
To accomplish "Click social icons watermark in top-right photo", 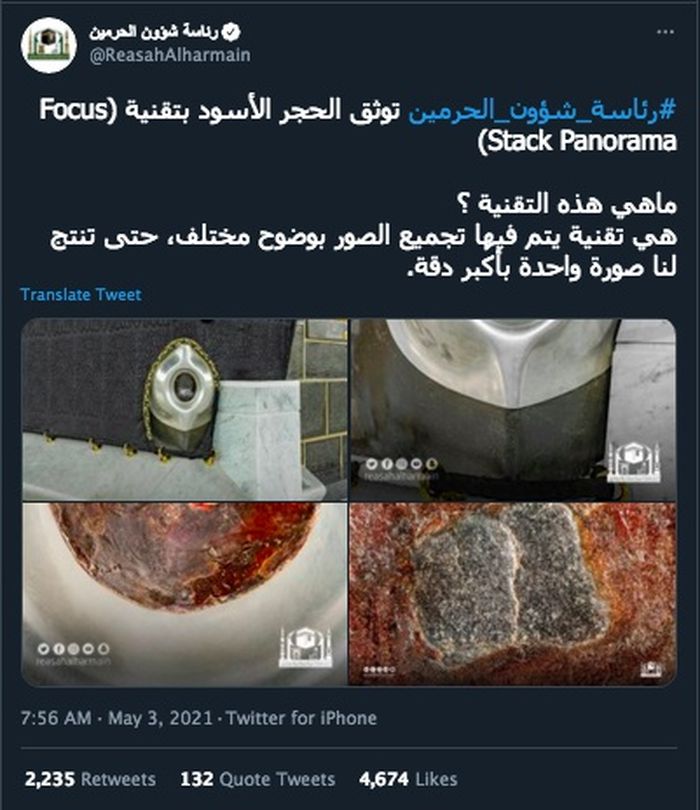I will (401, 469).
